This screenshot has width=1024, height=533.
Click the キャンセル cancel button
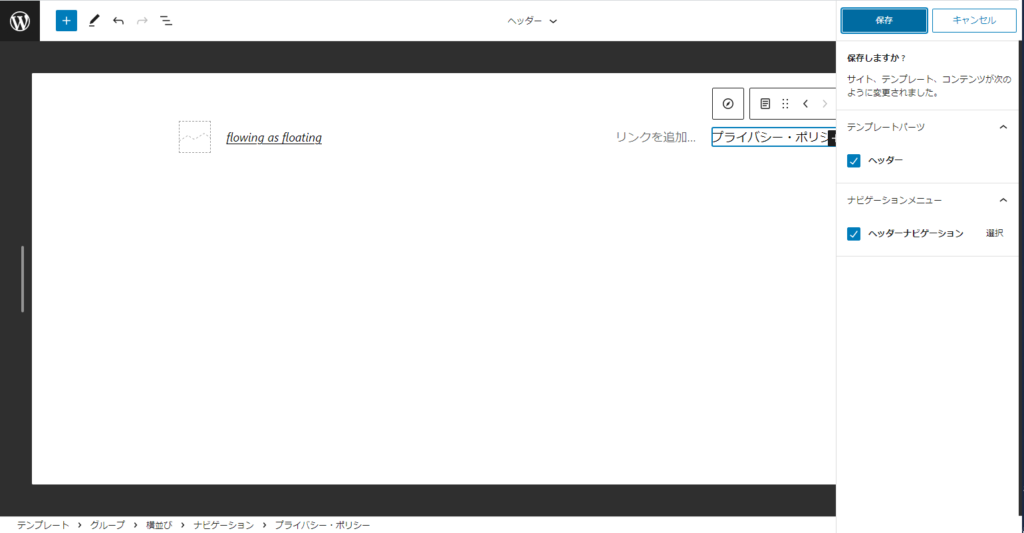click(973, 20)
